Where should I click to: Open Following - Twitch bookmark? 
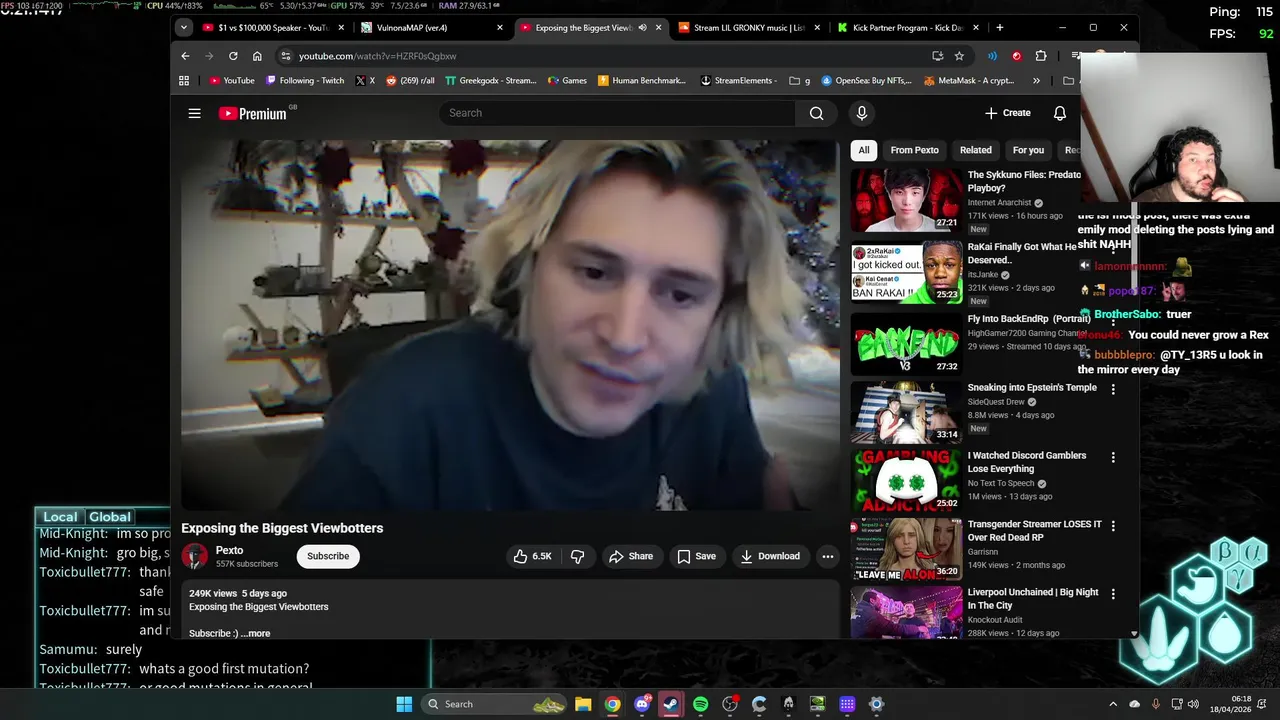[305, 80]
